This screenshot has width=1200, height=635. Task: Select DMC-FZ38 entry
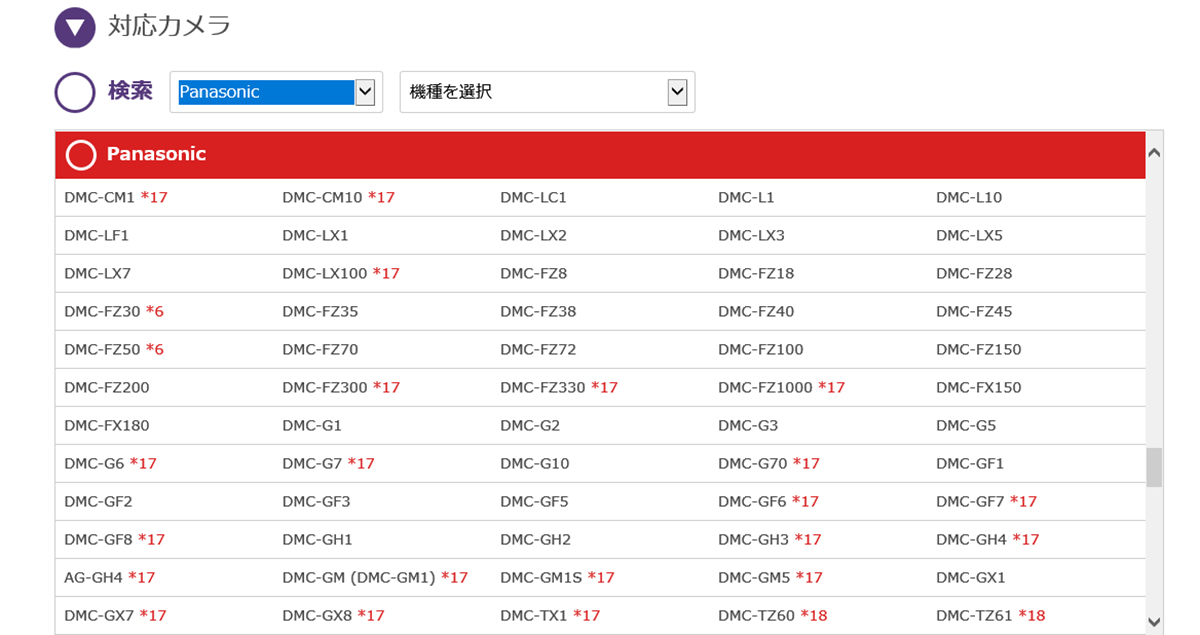click(538, 312)
